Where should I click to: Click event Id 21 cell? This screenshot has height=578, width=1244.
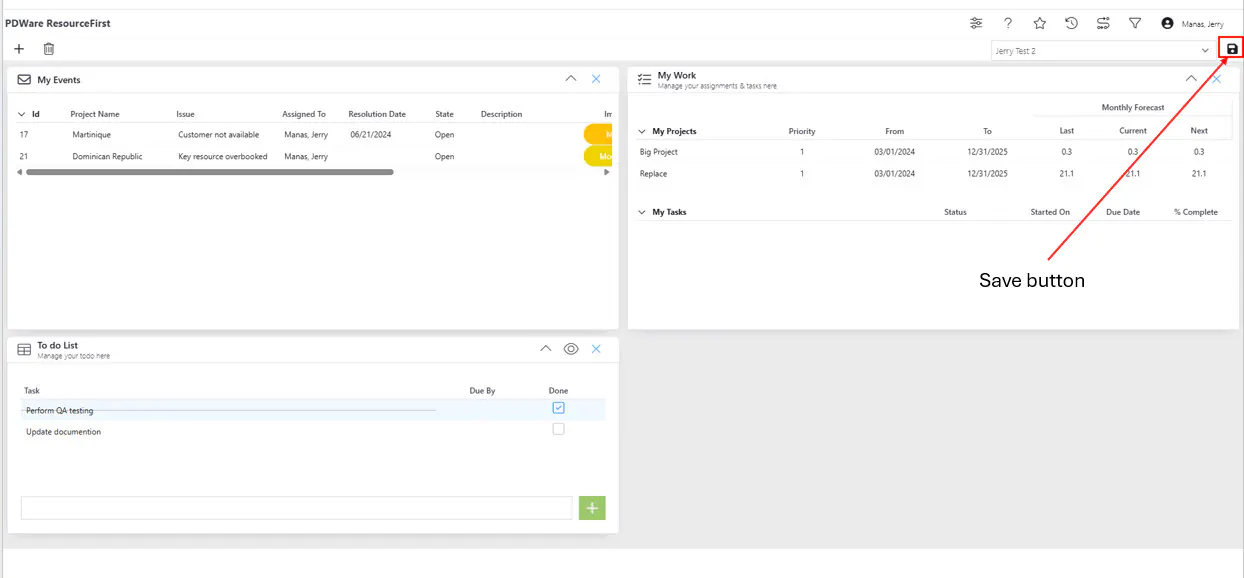(24, 156)
